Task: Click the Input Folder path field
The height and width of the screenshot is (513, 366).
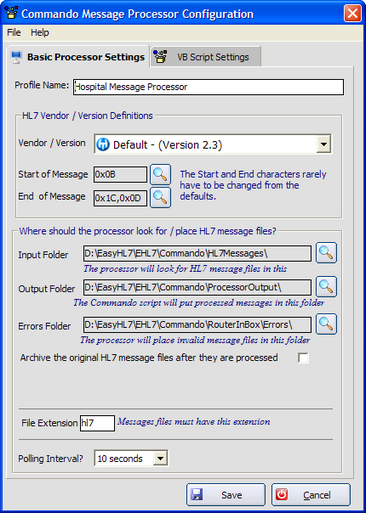Action: (197, 254)
